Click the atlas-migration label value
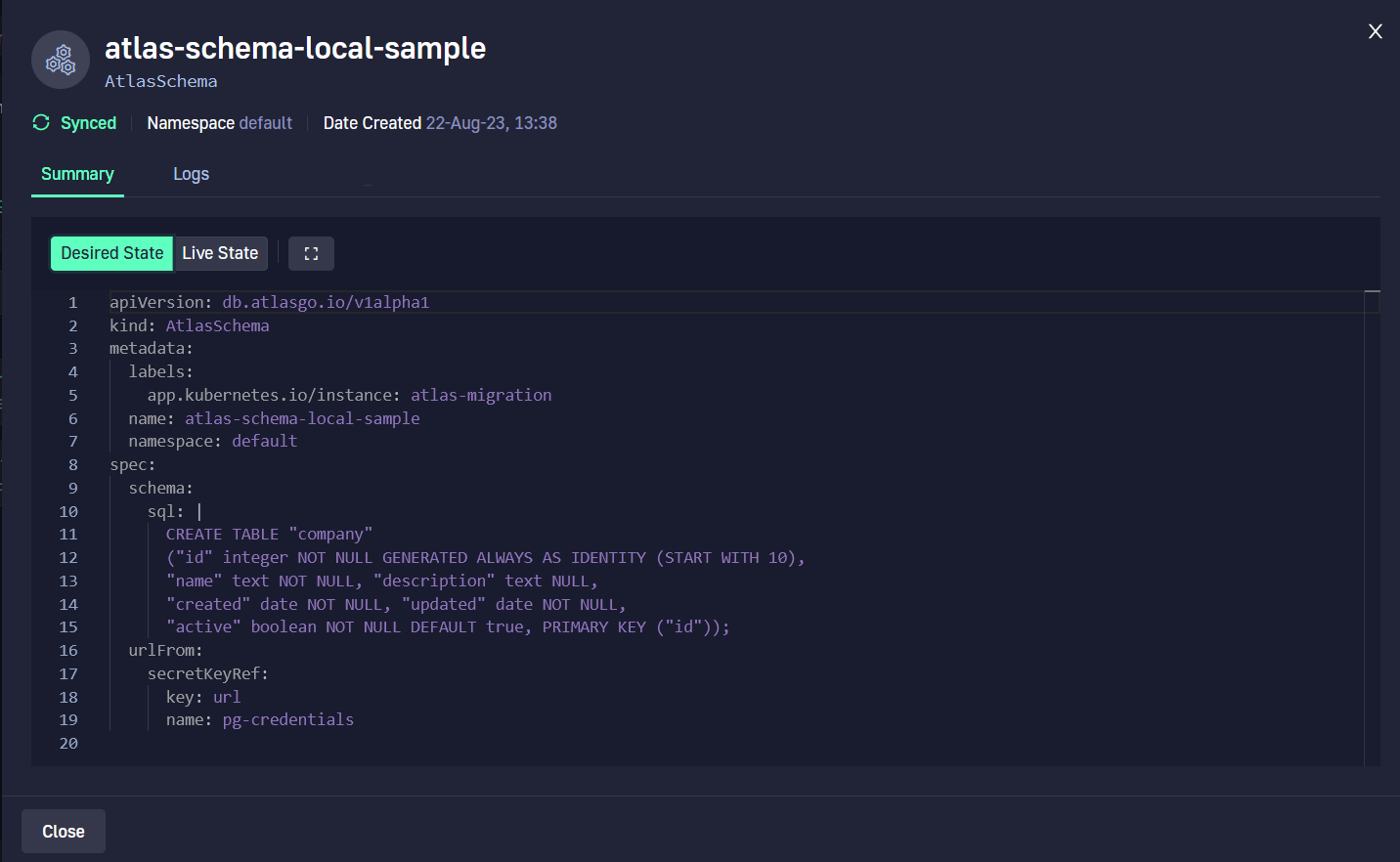Image resolution: width=1400 pixels, height=862 pixels. 481,395
